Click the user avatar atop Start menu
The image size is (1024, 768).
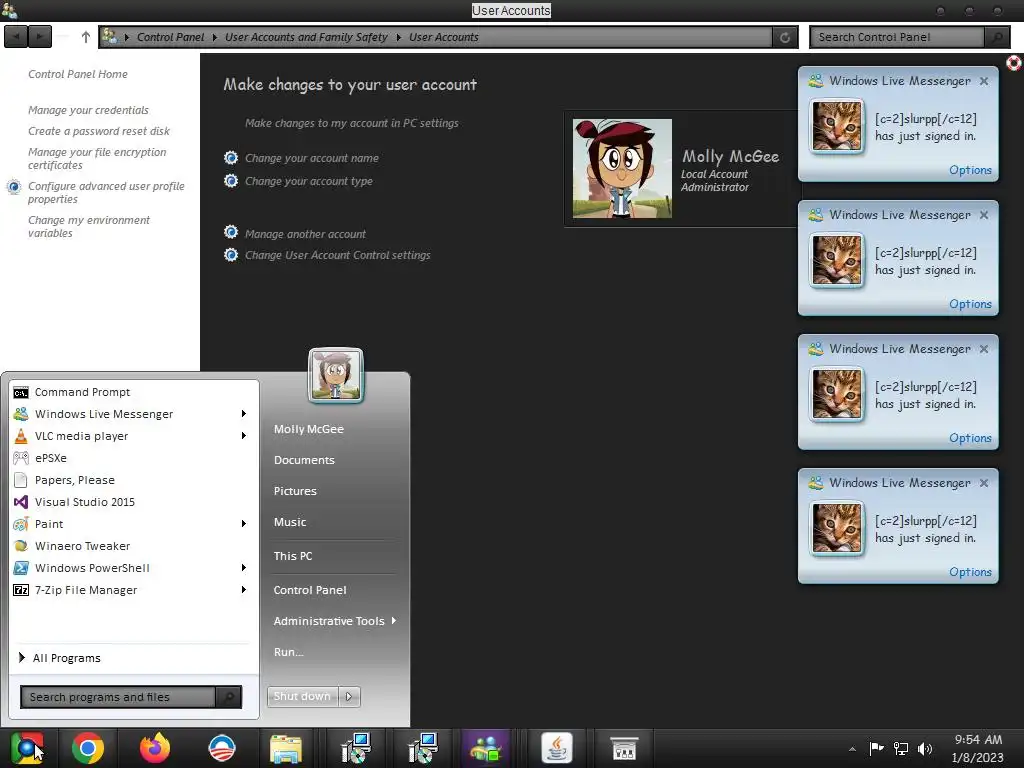click(336, 376)
